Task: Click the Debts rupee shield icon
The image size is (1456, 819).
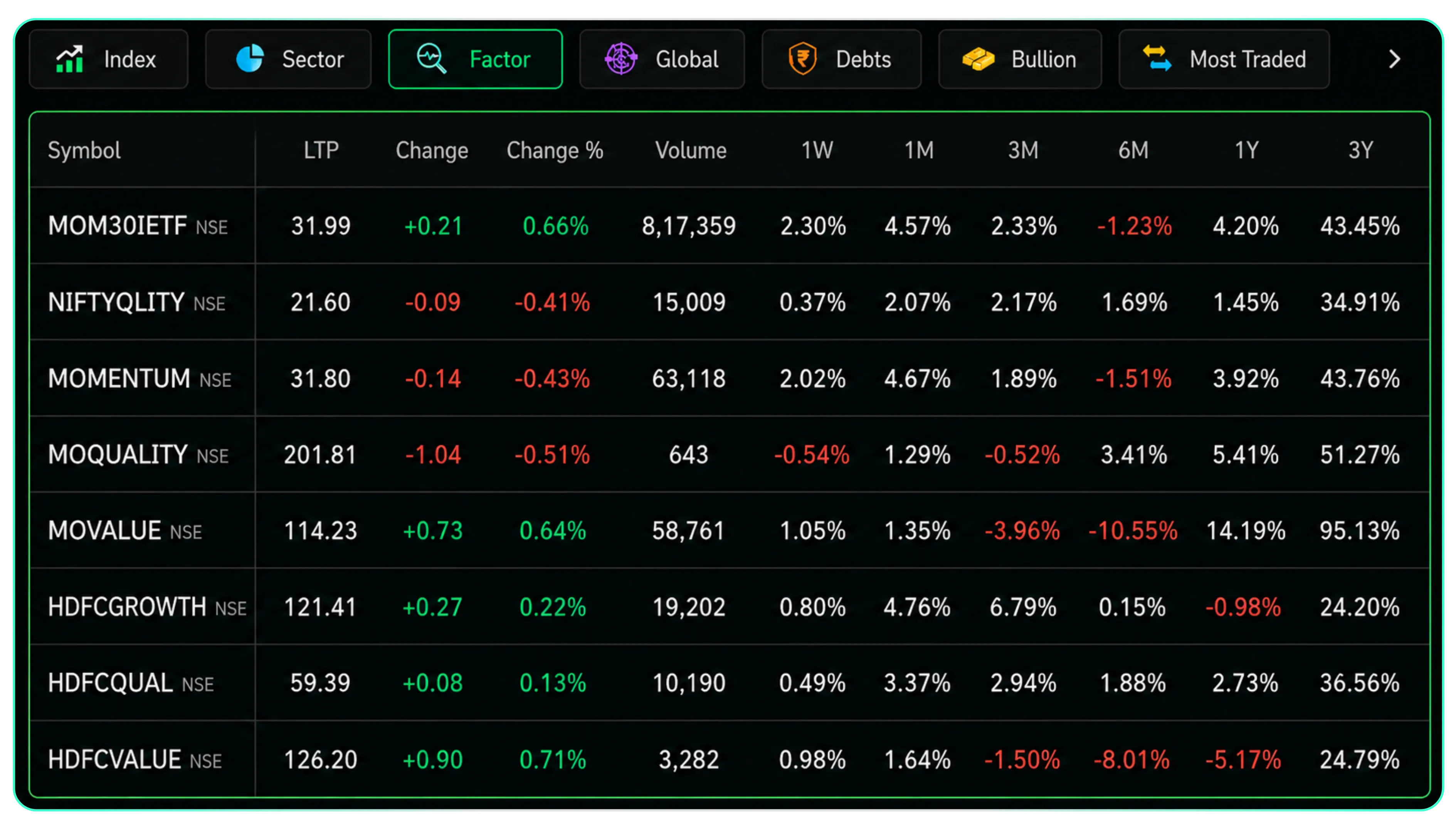Action: (803, 59)
